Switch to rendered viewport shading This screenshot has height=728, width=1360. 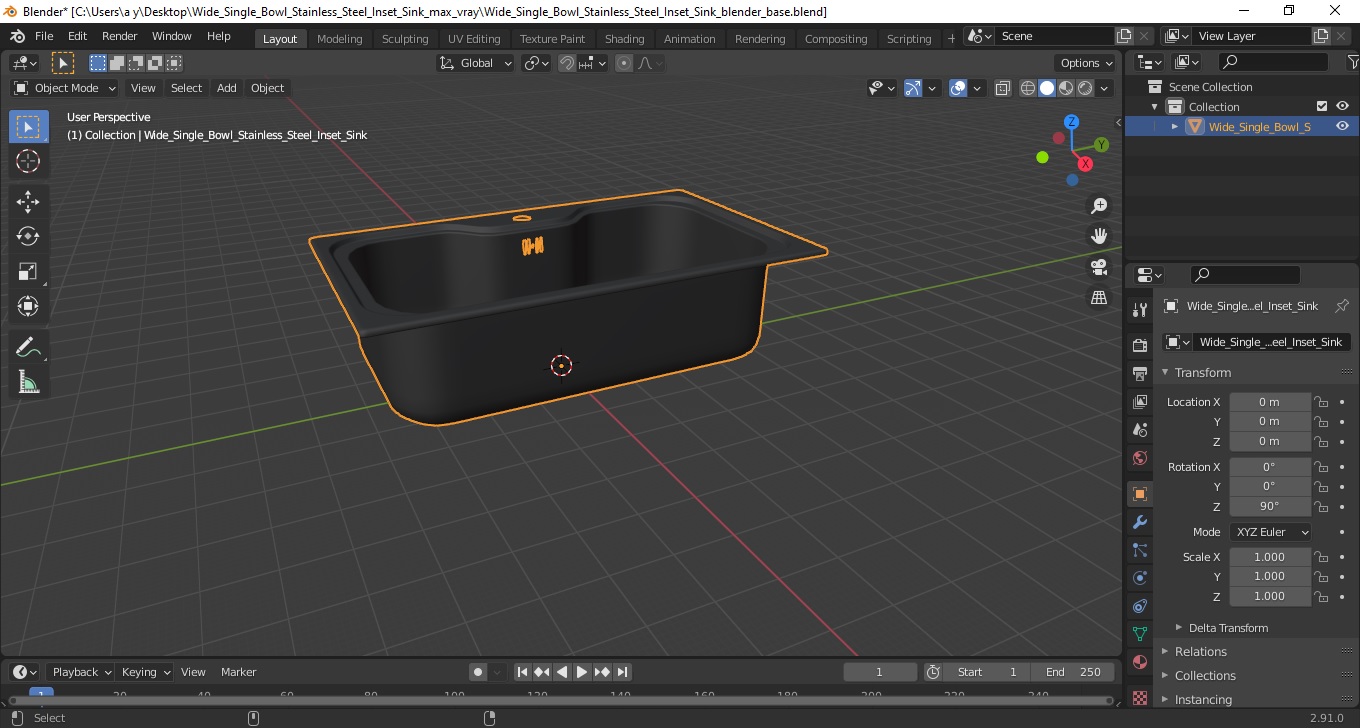pyautogui.click(x=1085, y=88)
